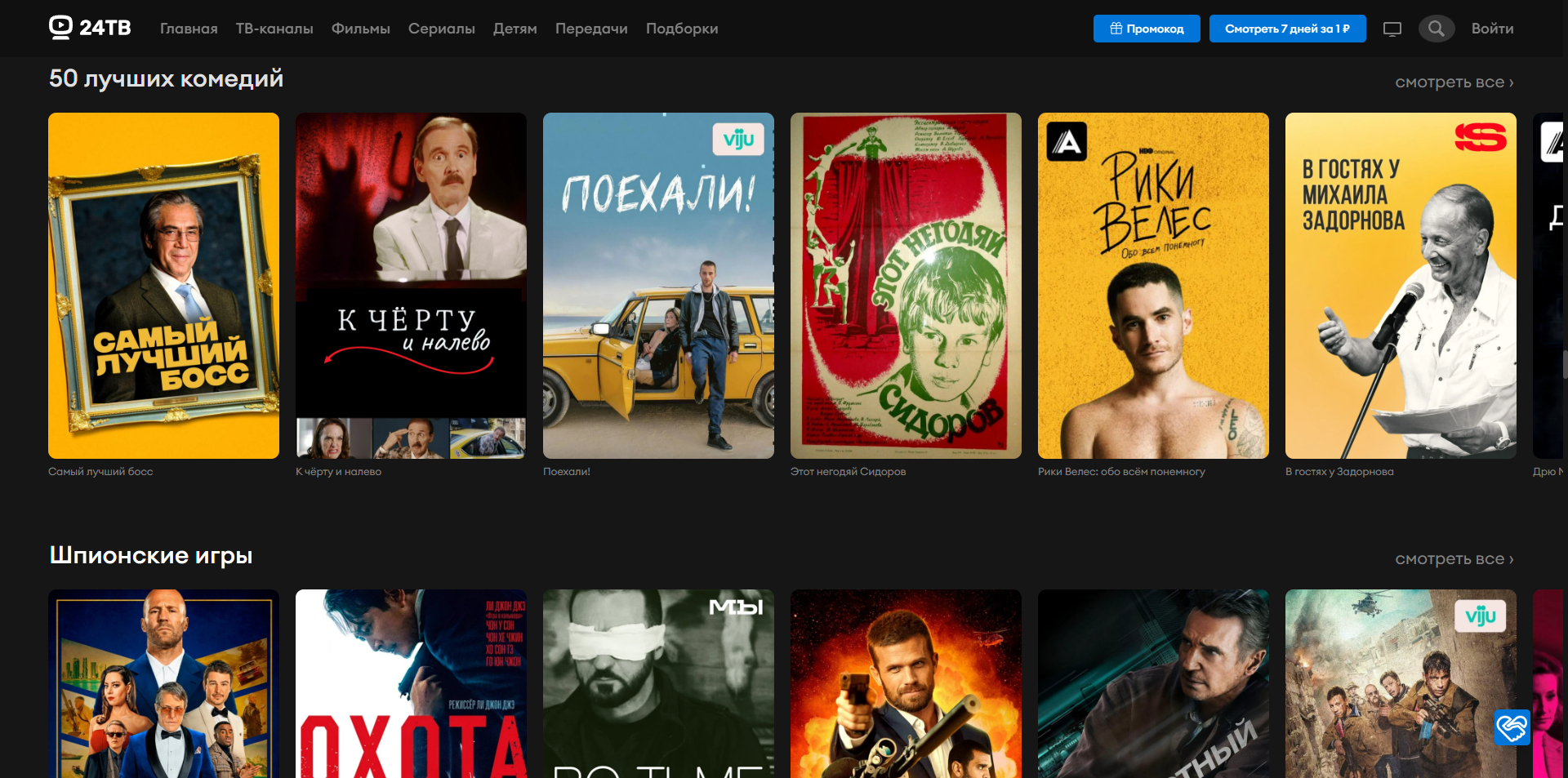This screenshot has height=778, width=1568.
Task: Click Смотреть 7 дней за 1 ₽
Action: point(1288,27)
